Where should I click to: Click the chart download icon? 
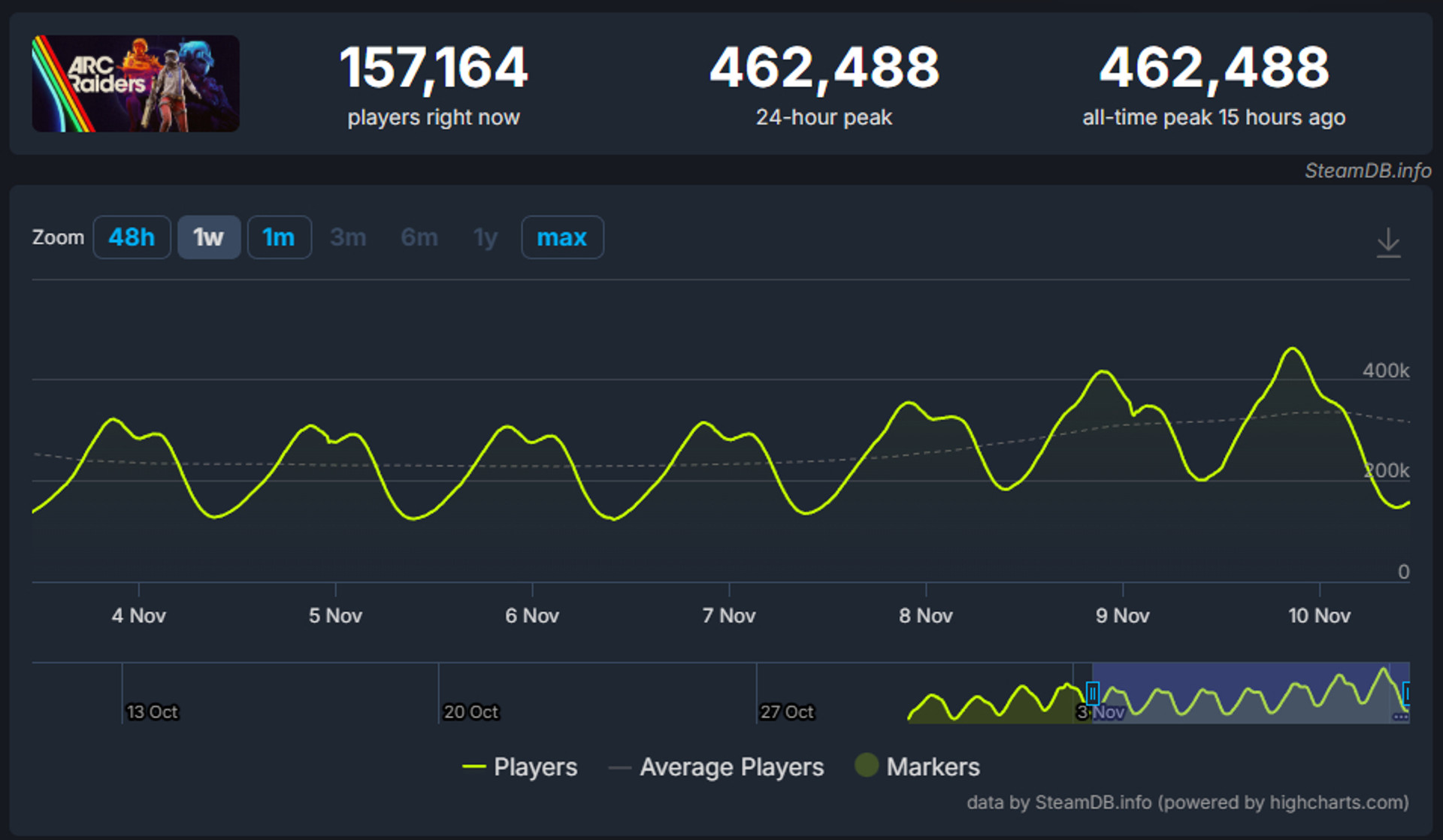(1388, 243)
